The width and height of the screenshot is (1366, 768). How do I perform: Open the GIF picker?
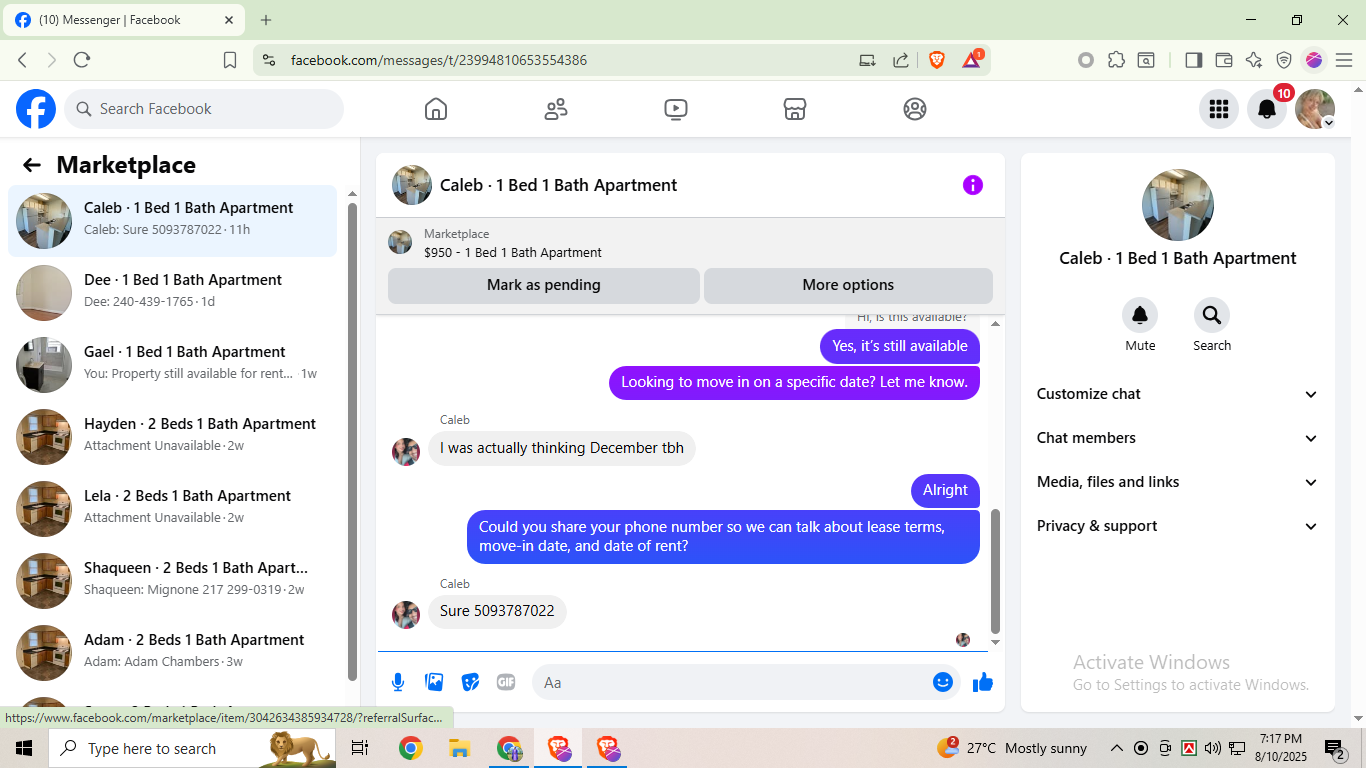pos(506,682)
